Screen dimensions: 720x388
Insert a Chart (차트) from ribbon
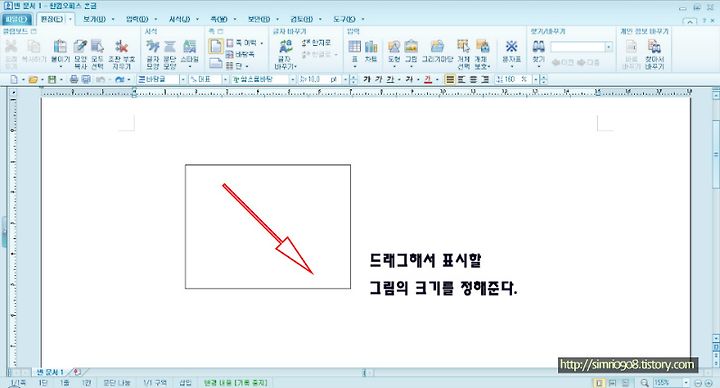pyautogui.click(x=371, y=47)
